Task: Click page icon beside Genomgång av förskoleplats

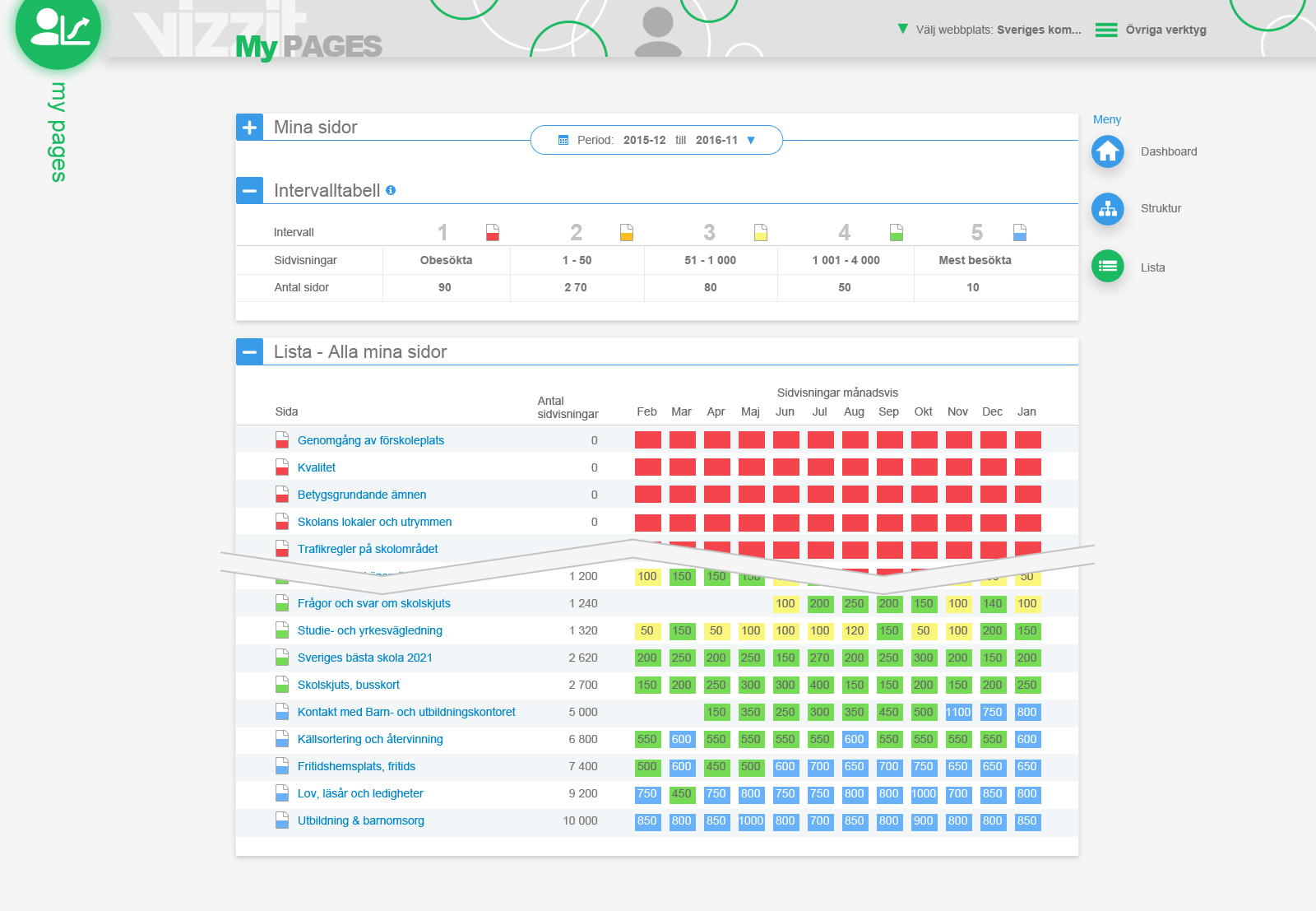Action: [x=282, y=439]
